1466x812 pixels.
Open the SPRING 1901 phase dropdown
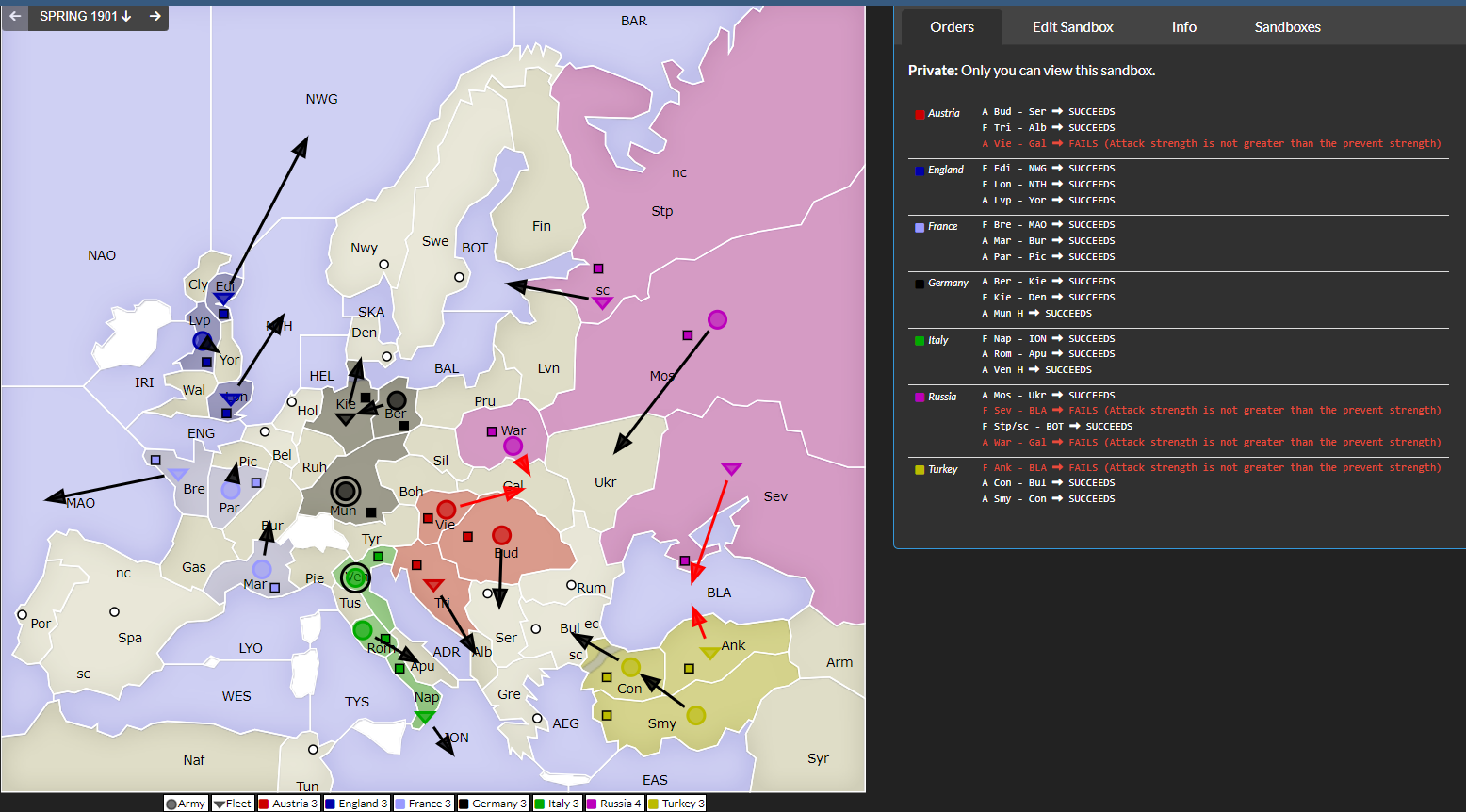[x=85, y=16]
